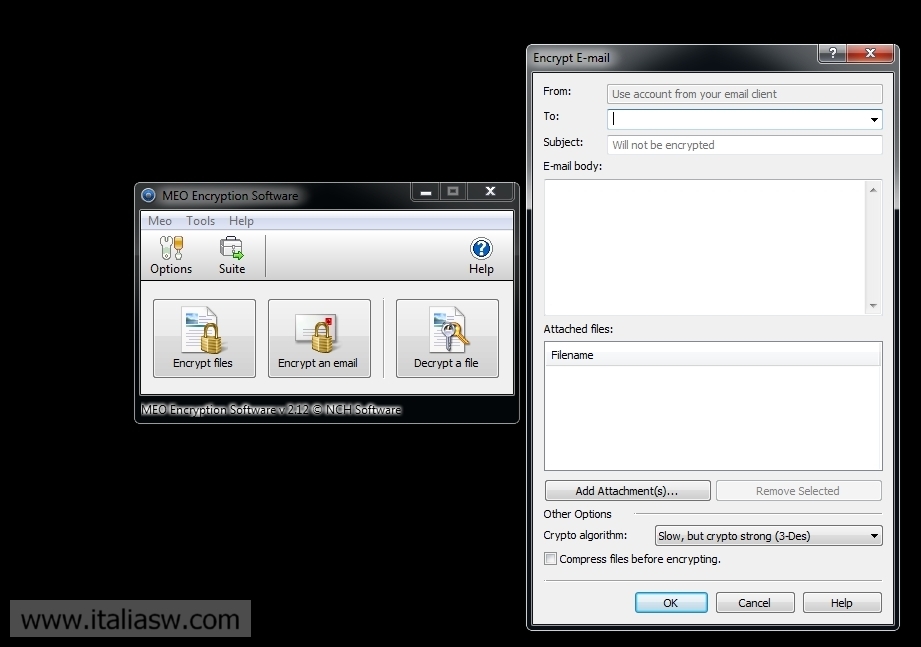Open the To recipient dropdown
This screenshot has width=921, height=647.
coord(876,119)
